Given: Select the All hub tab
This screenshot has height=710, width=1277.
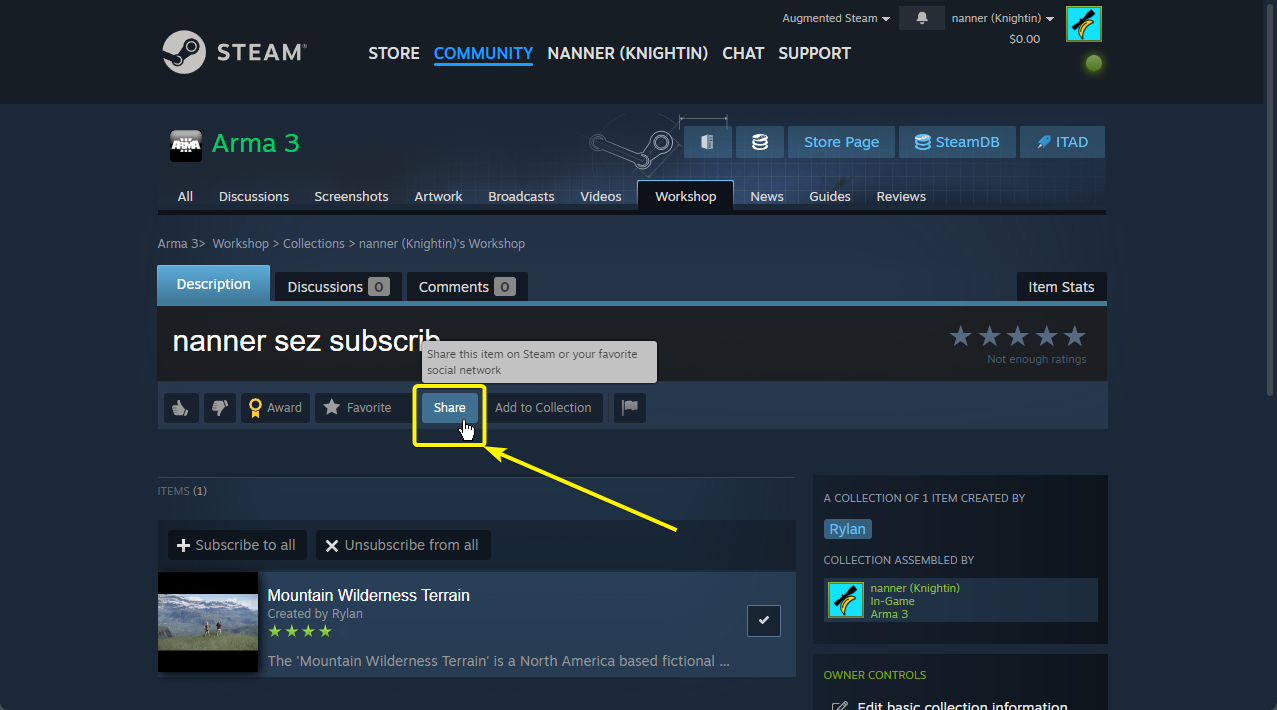Looking at the screenshot, I should tap(185, 196).
